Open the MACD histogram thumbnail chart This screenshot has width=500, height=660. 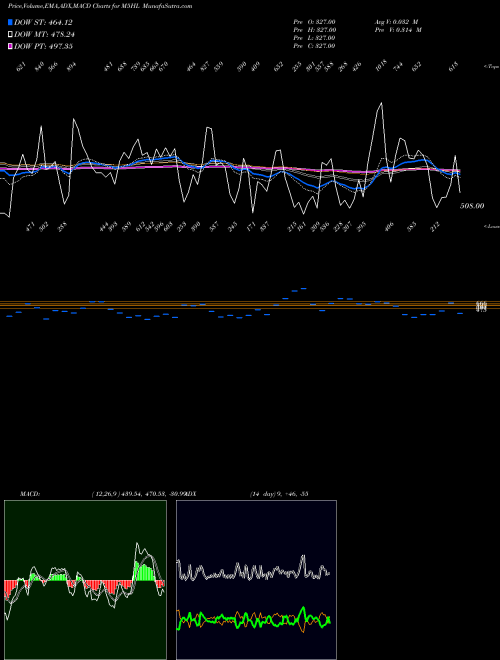click(85, 580)
